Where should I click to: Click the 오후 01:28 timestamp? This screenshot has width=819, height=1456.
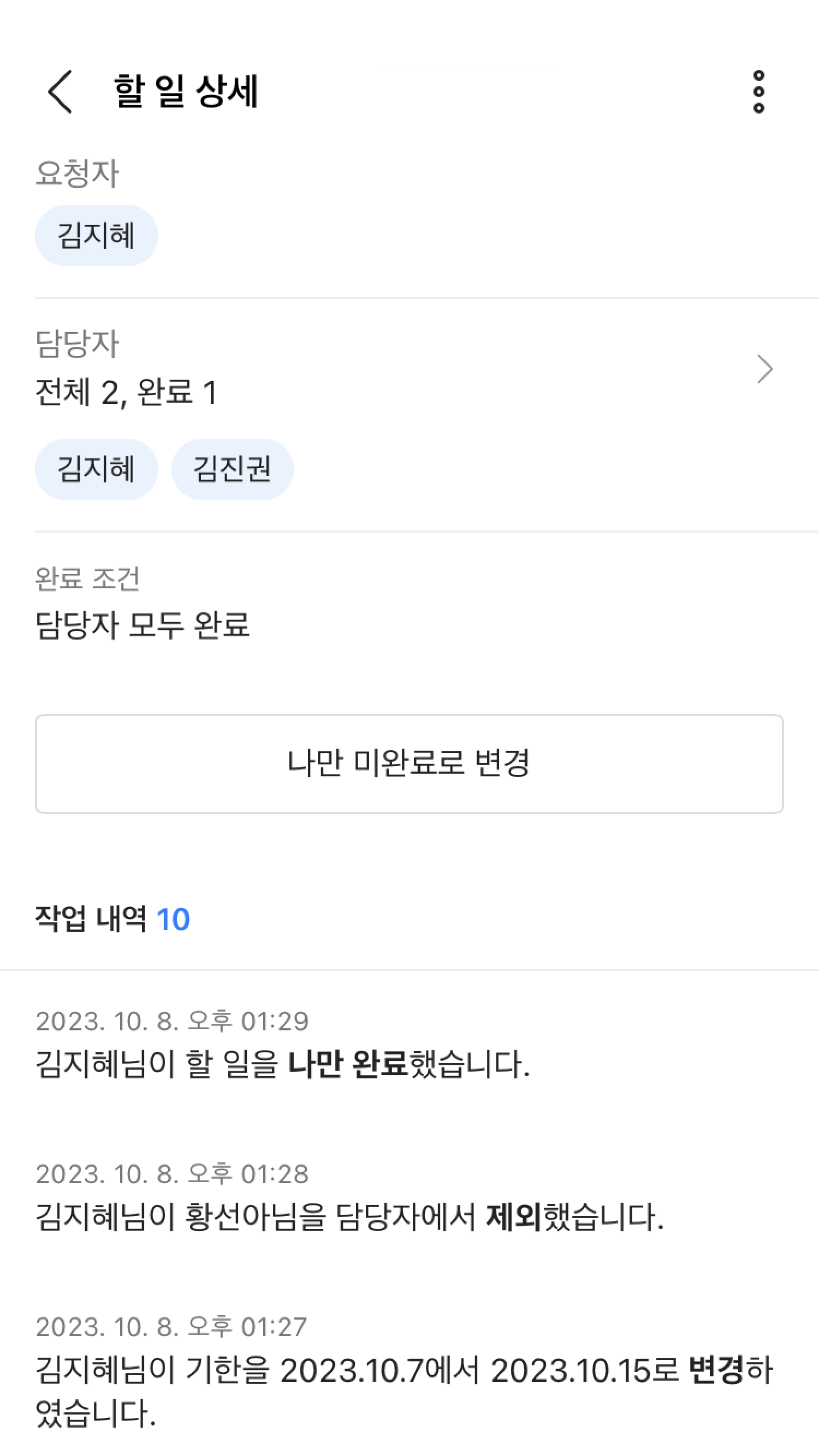click(x=172, y=1174)
